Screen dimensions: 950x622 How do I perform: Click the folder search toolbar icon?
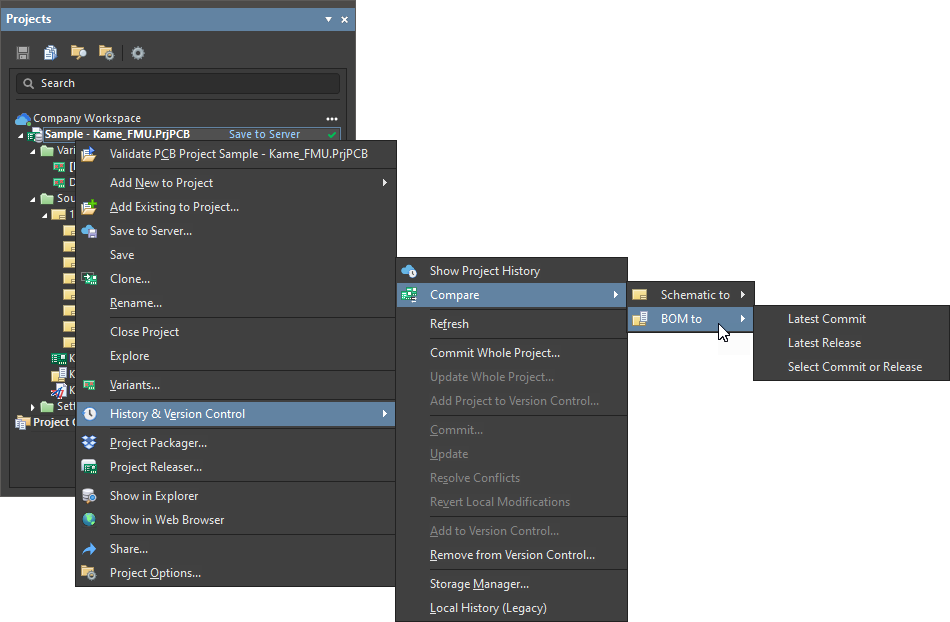pyautogui.click(x=78, y=53)
